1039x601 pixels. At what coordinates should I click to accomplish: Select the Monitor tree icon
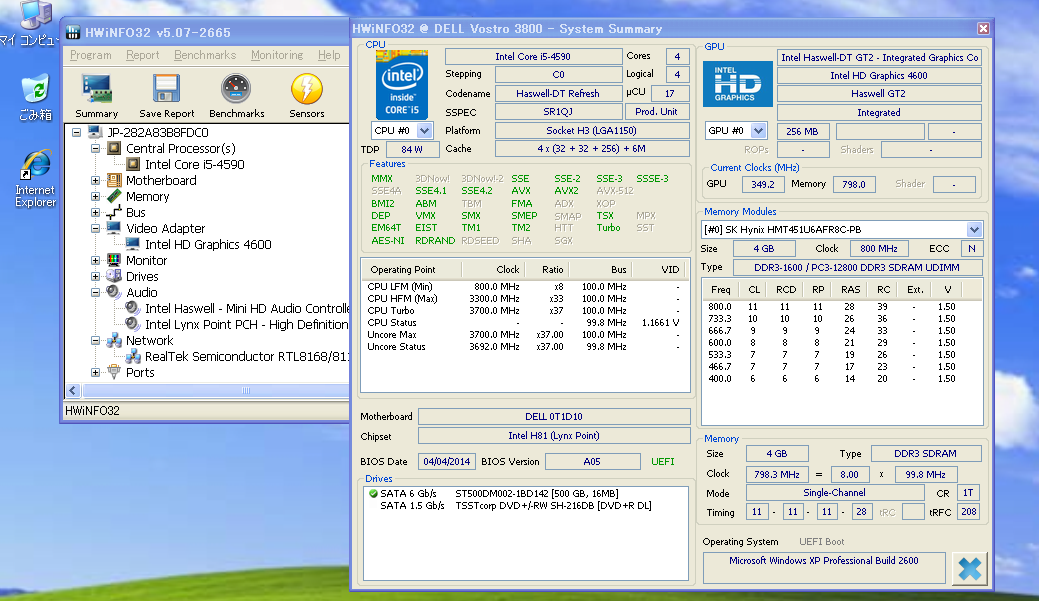[x=115, y=260]
